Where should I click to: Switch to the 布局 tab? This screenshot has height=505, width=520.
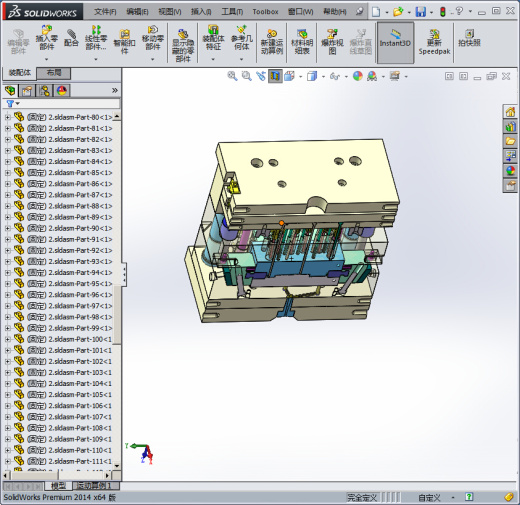pyautogui.click(x=54, y=73)
